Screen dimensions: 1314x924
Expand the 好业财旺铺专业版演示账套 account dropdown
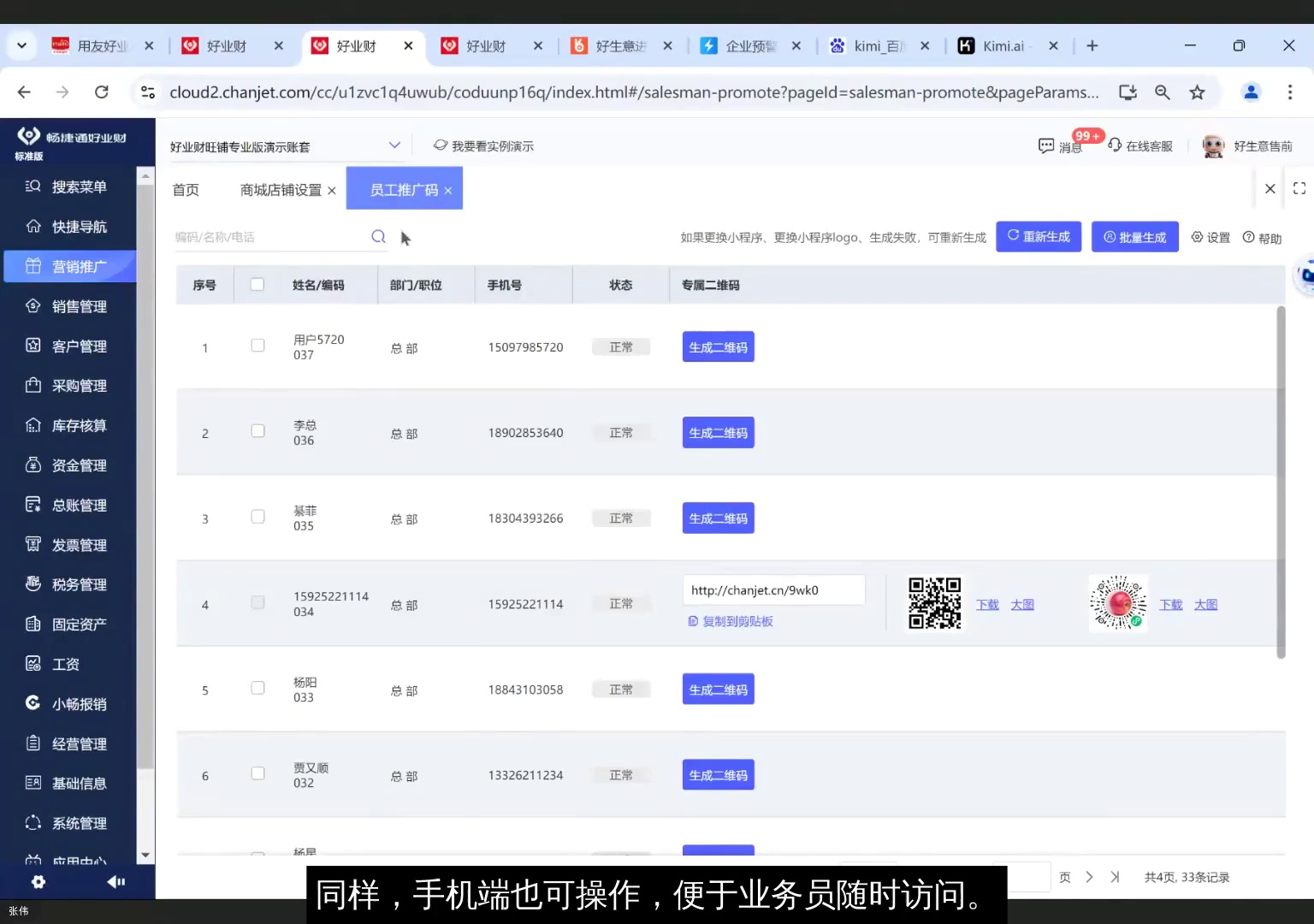[394, 145]
